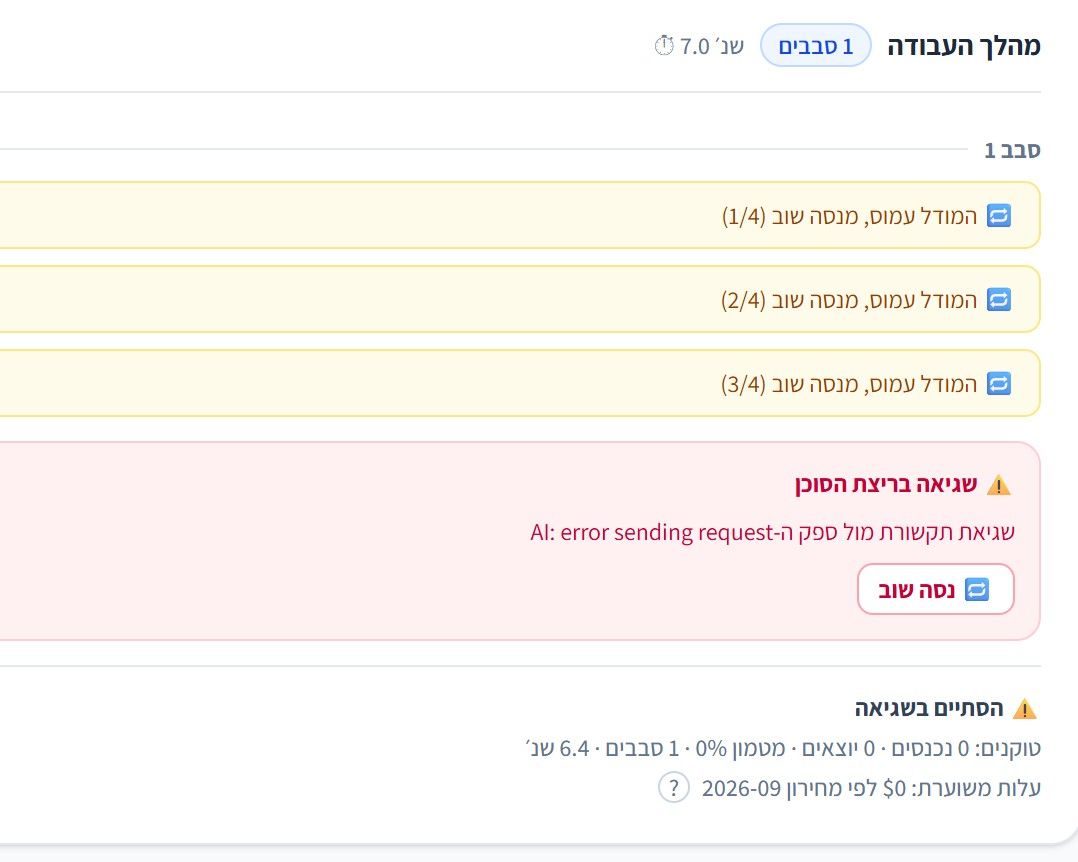Open the pricing help question mark
The image size is (1078, 862).
click(x=674, y=787)
